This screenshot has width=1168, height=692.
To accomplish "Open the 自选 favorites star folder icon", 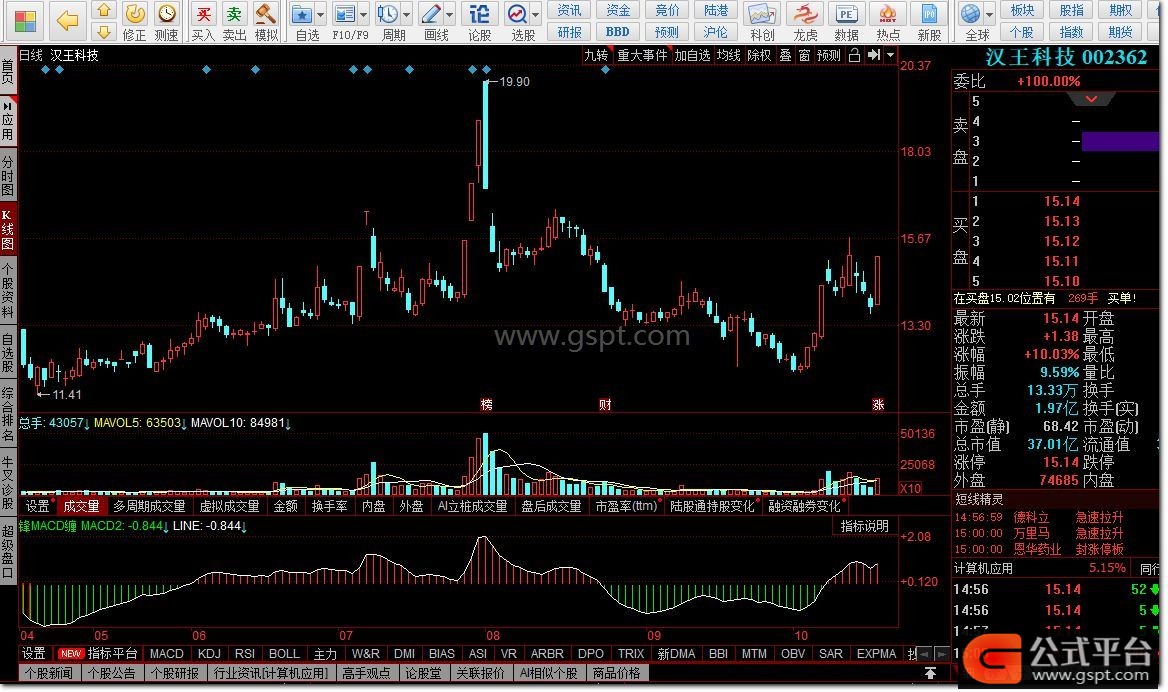I will tap(302, 22).
